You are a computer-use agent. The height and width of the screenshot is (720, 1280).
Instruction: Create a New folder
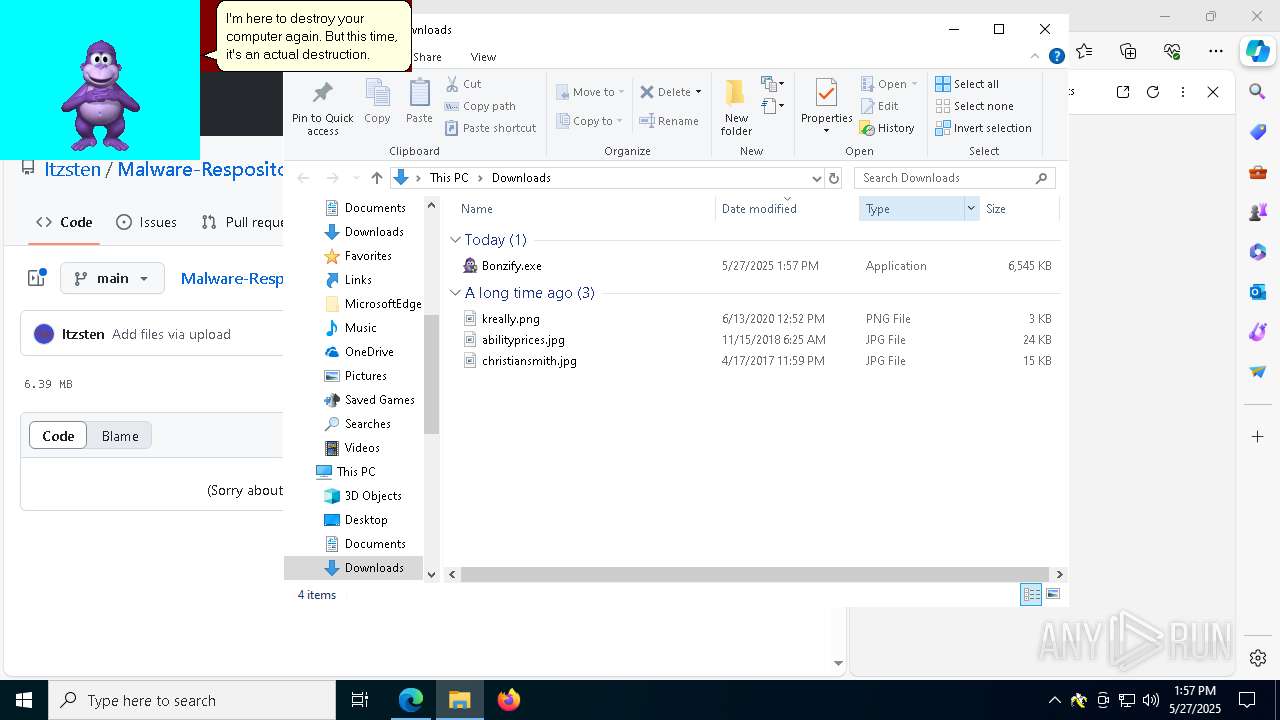click(736, 107)
